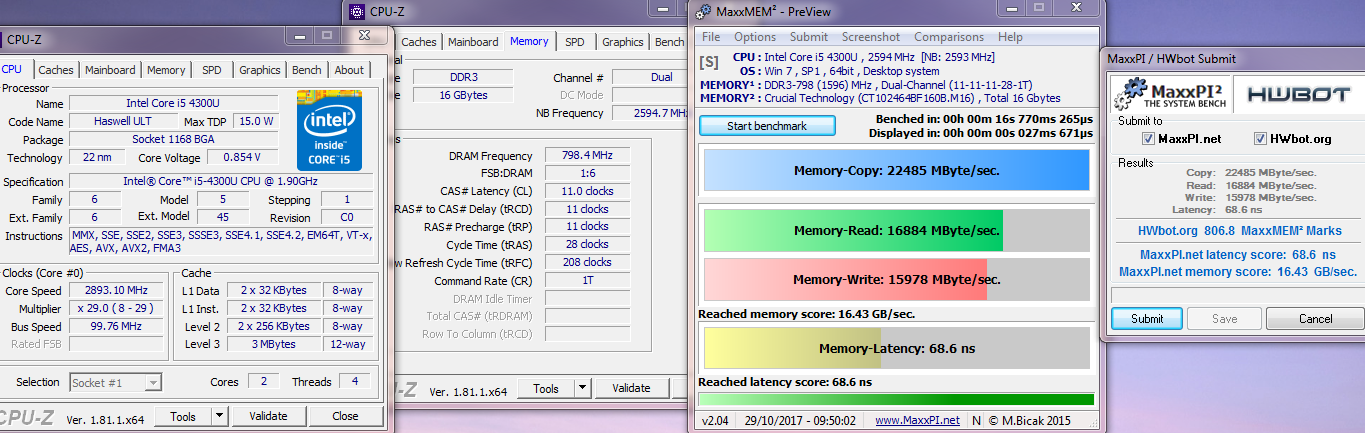Open the About tab in left CPU-Z
Screen dimensions: 1365x433
[x=349, y=70]
